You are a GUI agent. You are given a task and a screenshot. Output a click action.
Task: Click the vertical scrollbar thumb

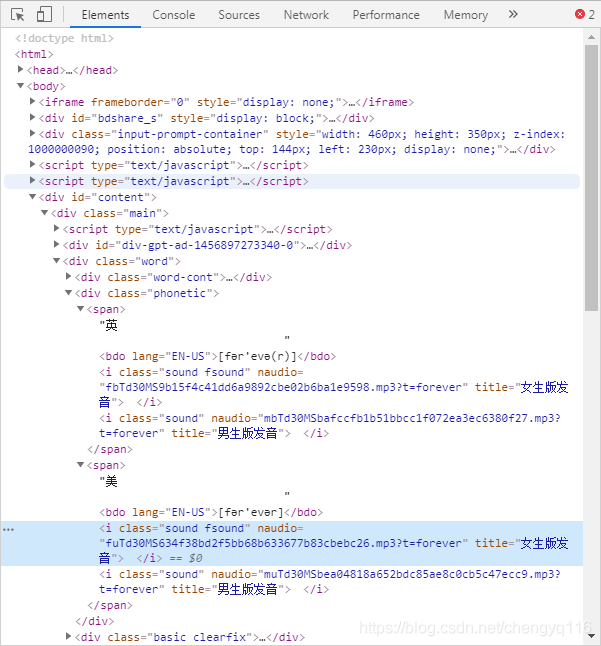tap(592, 178)
